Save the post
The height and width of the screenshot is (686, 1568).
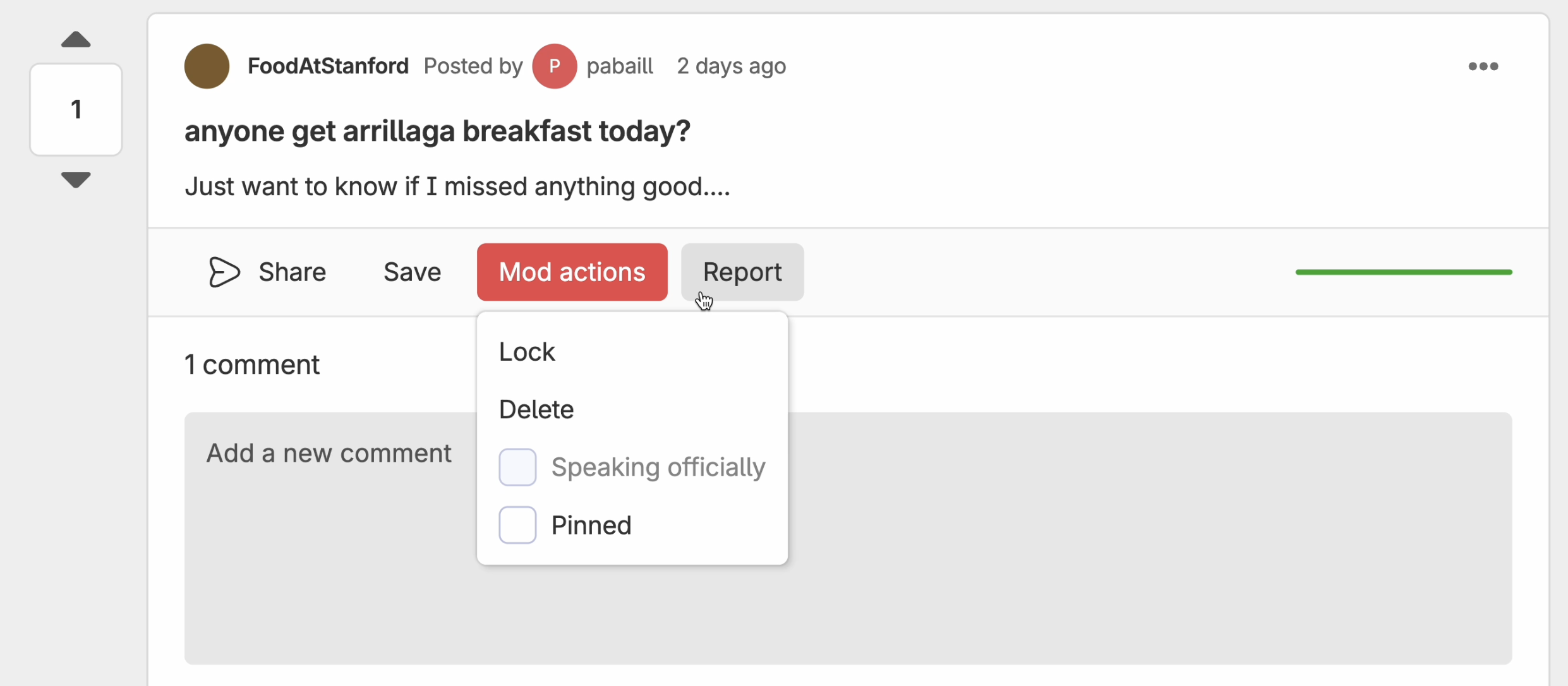coord(411,272)
